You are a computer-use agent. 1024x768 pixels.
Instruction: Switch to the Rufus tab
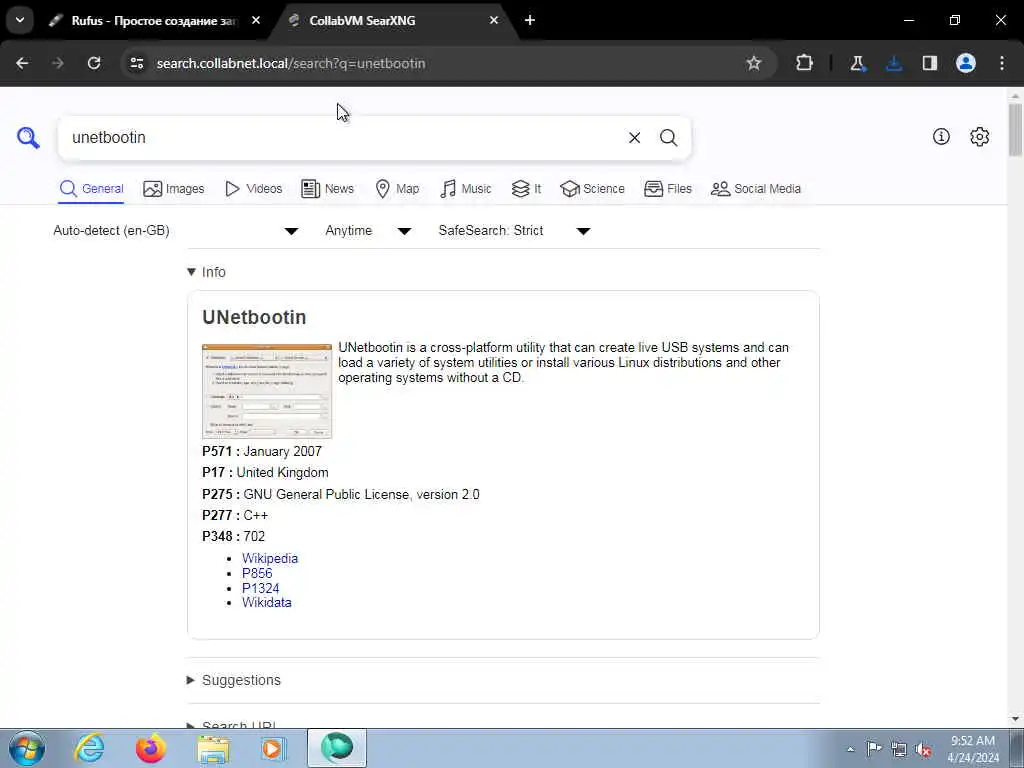(x=153, y=20)
